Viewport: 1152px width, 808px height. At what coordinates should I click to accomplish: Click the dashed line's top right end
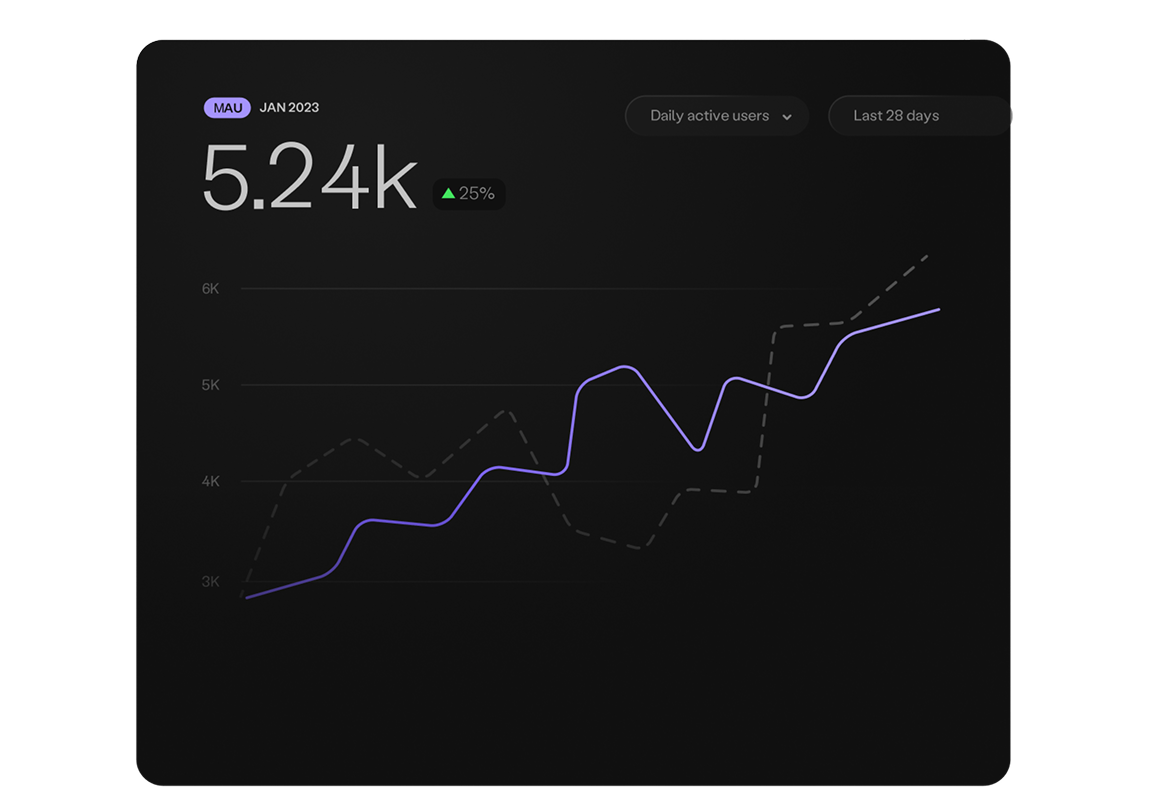coord(928,255)
